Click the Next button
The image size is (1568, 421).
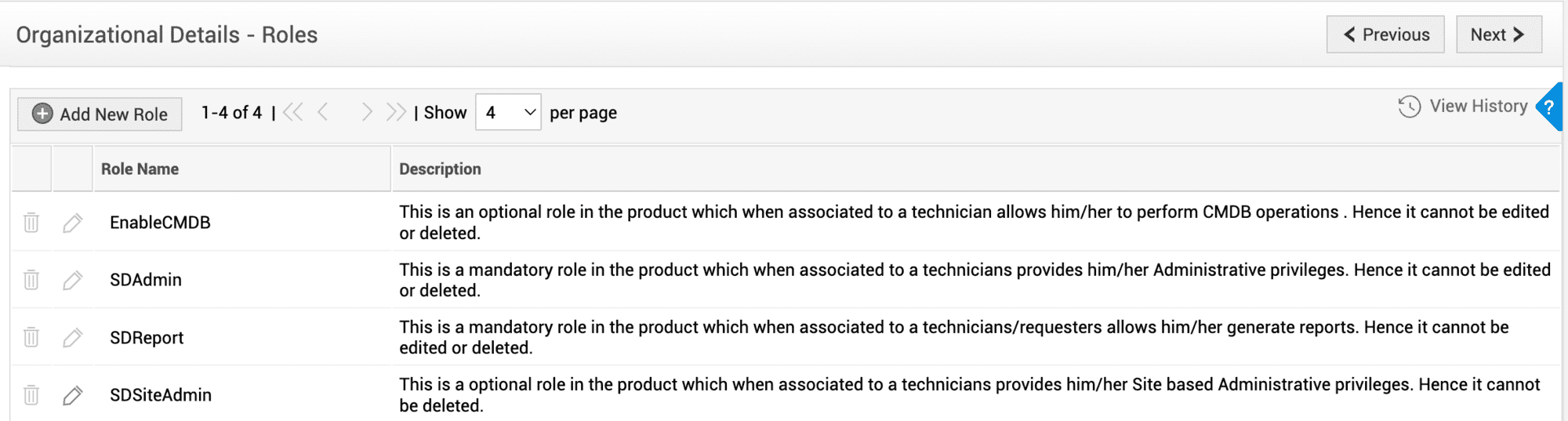click(x=1498, y=34)
